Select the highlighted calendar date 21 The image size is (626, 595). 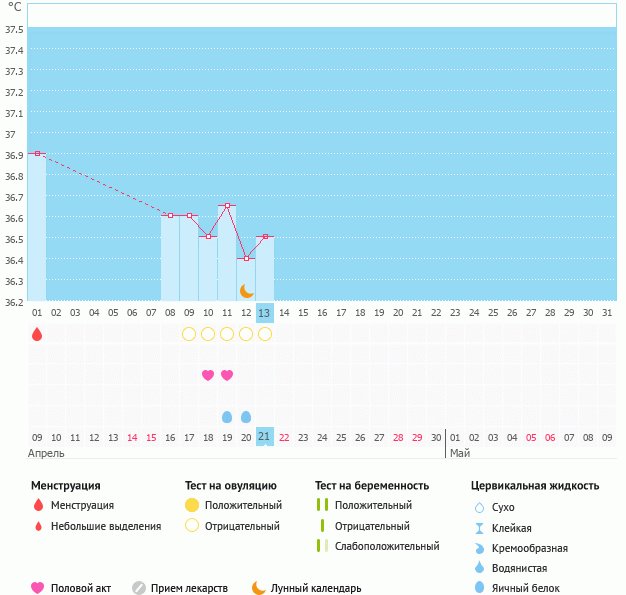click(265, 437)
